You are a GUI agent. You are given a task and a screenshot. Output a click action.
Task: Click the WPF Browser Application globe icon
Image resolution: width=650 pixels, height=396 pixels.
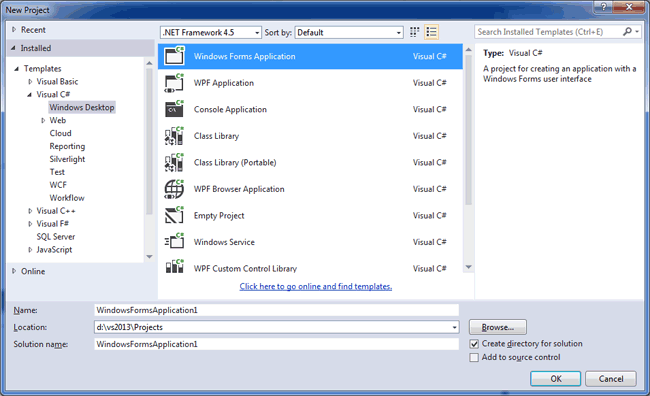(174, 189)
